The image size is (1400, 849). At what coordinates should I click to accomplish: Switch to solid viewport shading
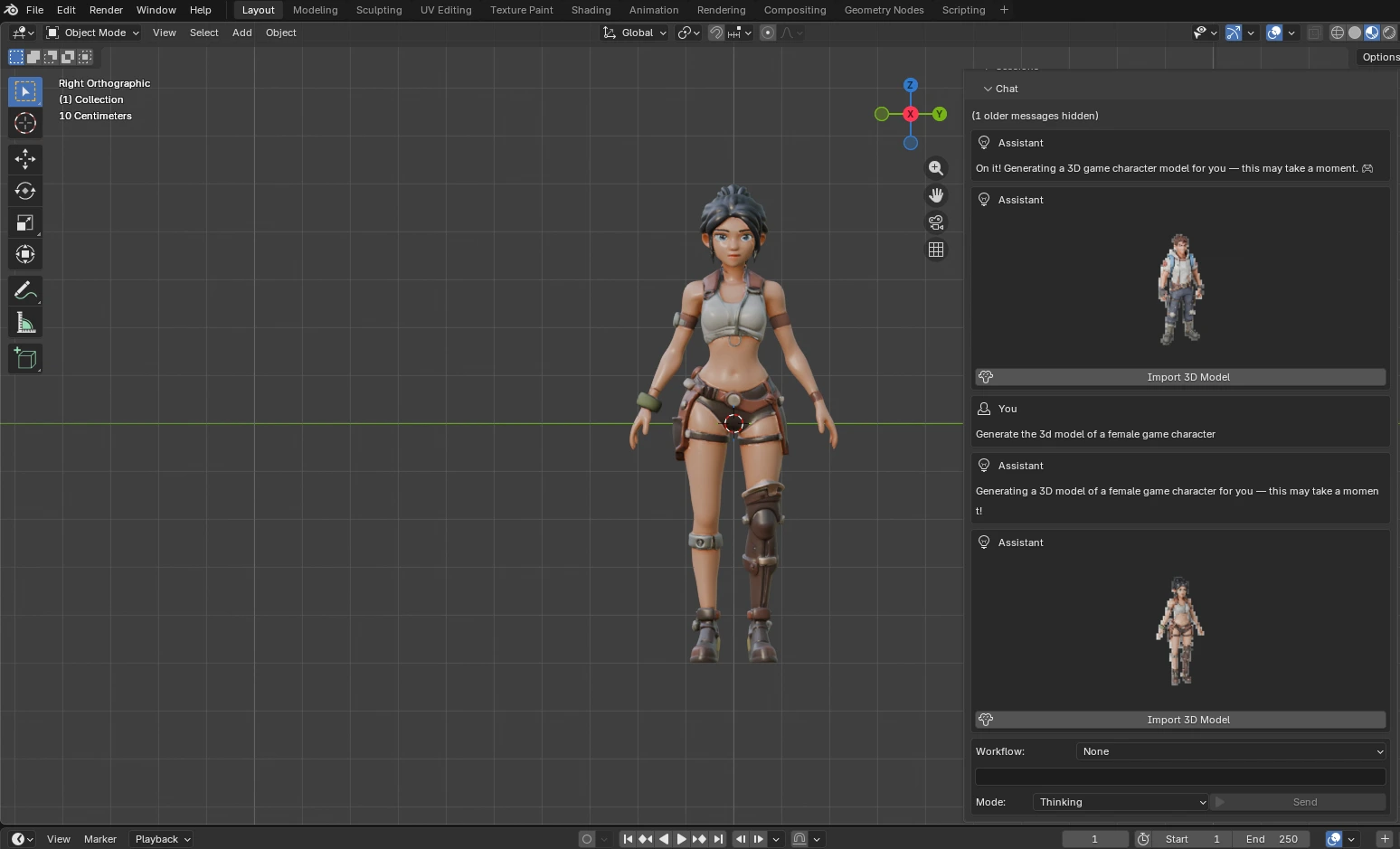(1355, 33)
